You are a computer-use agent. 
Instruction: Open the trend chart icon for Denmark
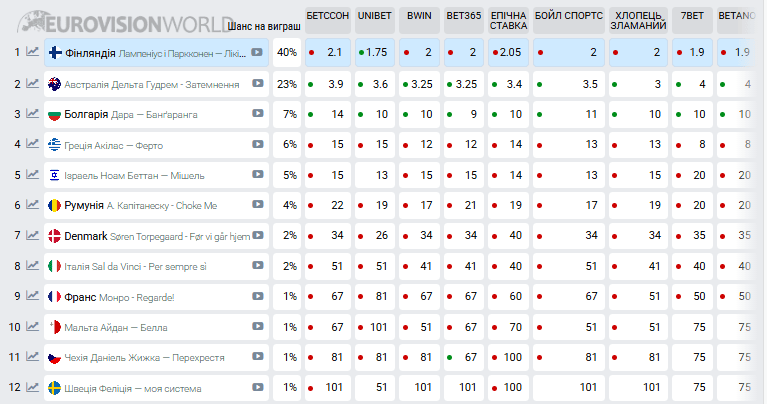[x=32, y=235]
